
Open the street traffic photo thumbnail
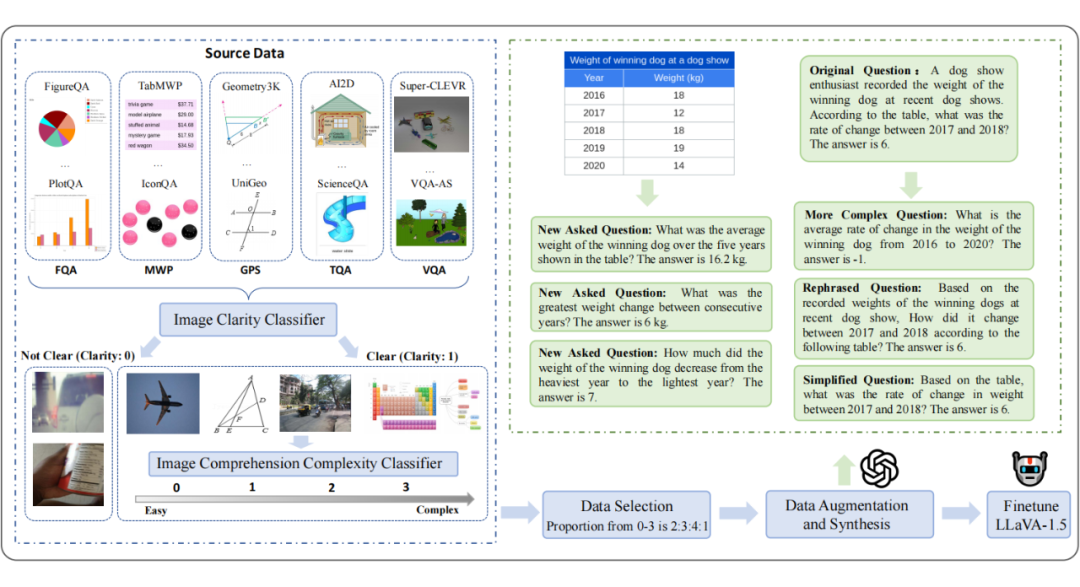(x=315, y=403)
